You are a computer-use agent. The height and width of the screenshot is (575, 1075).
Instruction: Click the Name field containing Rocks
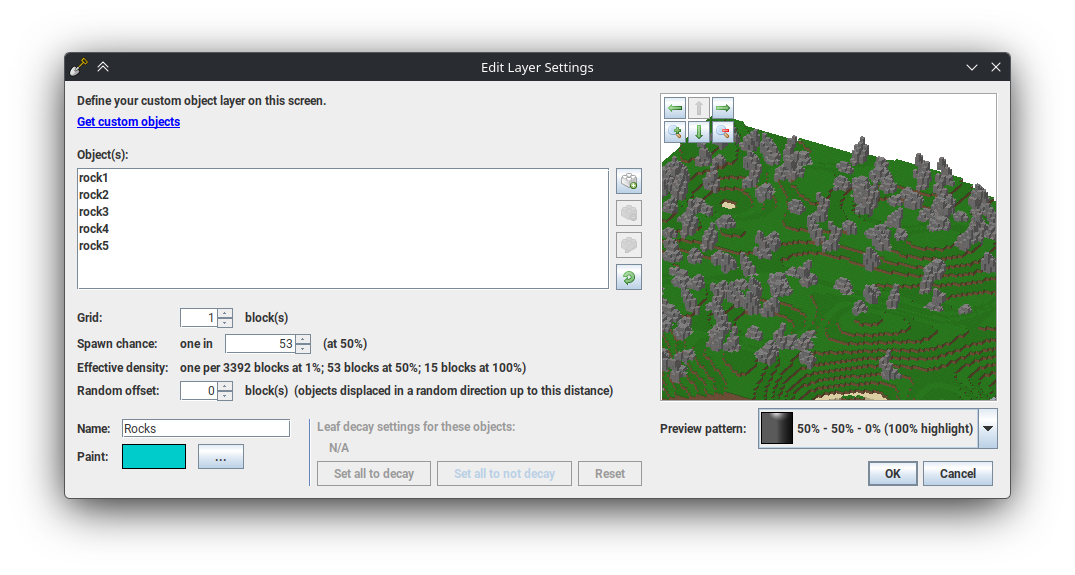[x=205, y=428]
